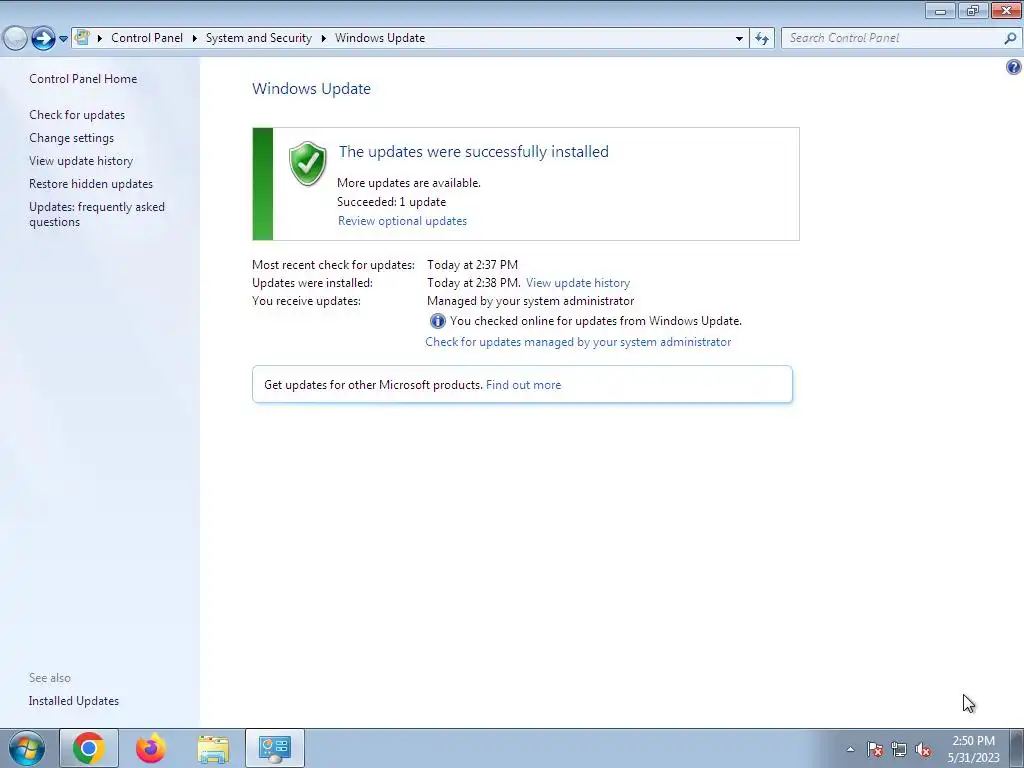Expand arrow before Control Panel breadcrumb
The height and width of the screenshot is (768, 1024).
pyautogui.click(x=100, y=39)
